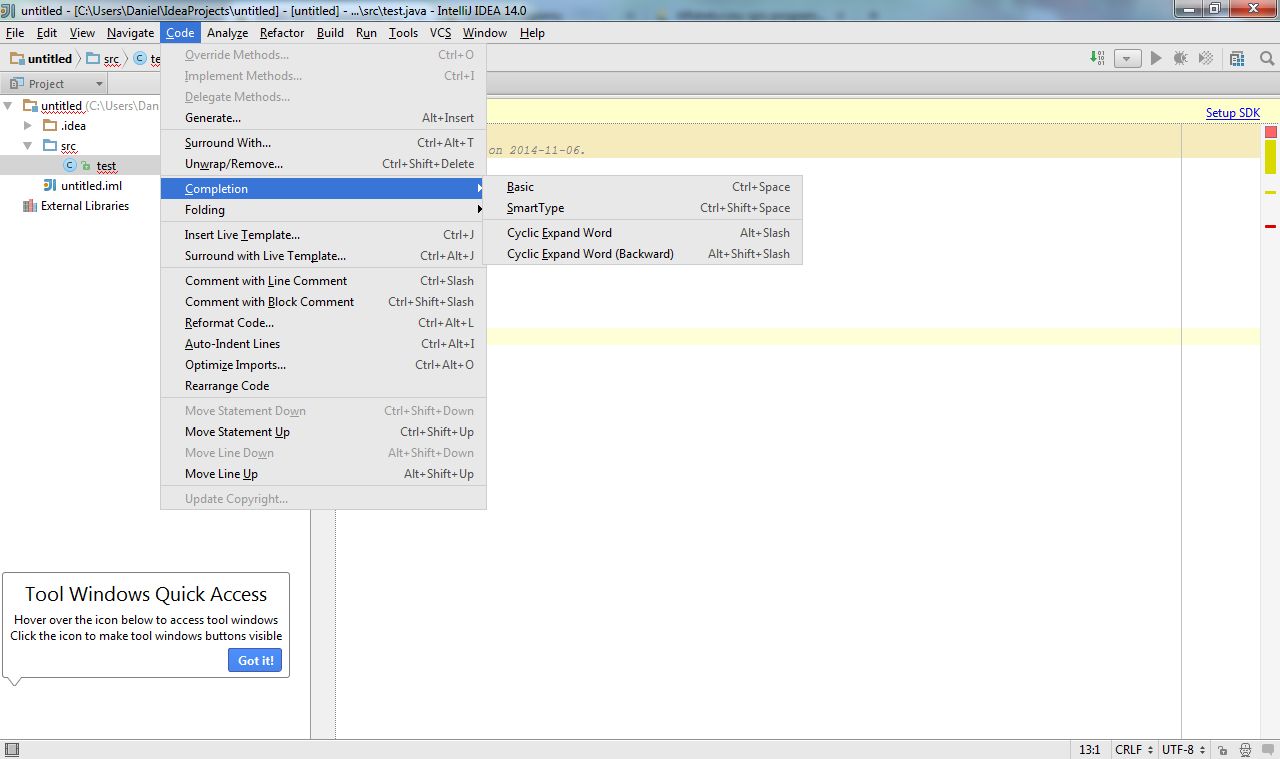The image size is (1280, 759).
Task: Open the Project view selector dropdown
Action: [x=54, y=84]
